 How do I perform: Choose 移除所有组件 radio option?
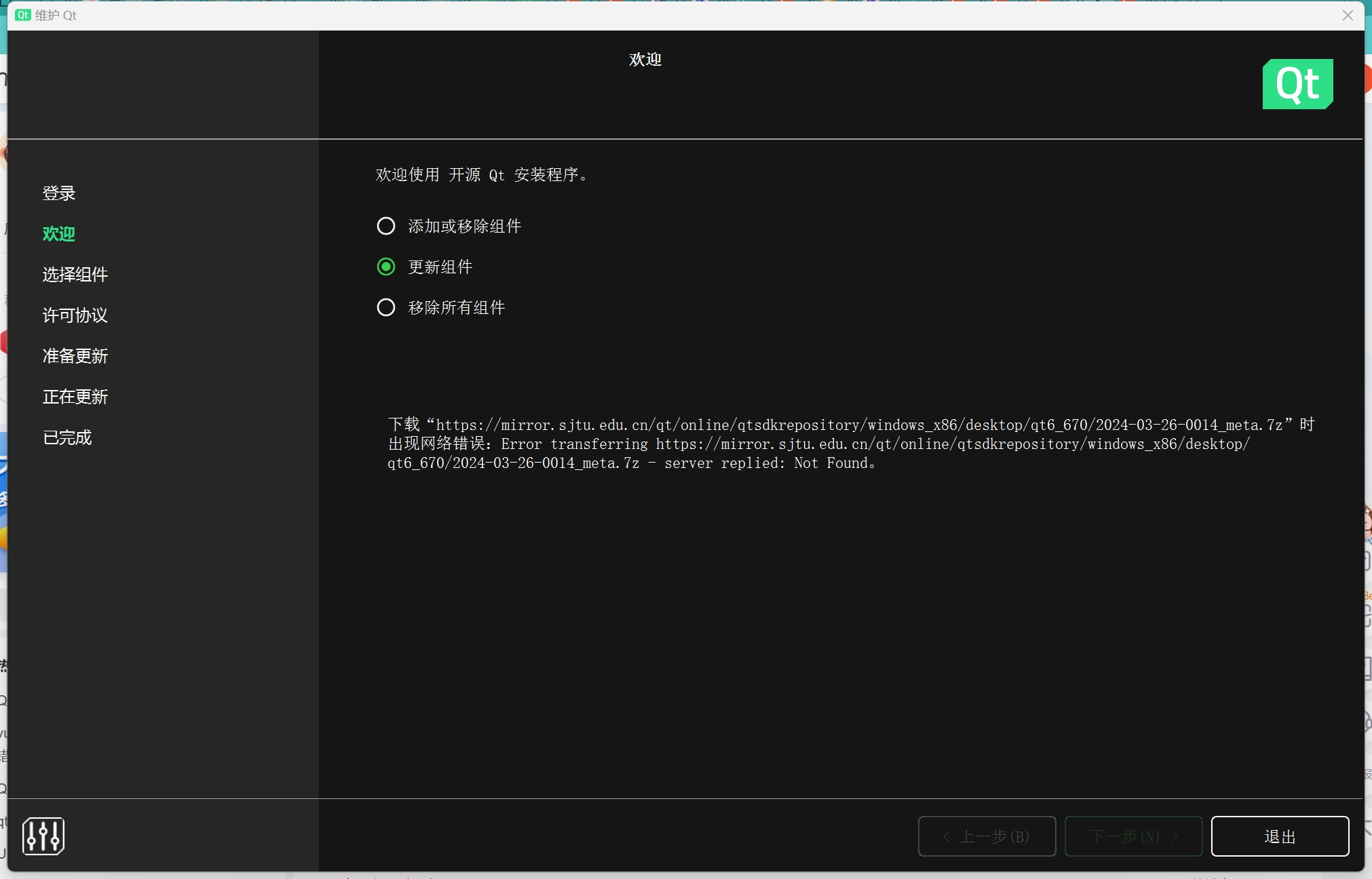386,307
